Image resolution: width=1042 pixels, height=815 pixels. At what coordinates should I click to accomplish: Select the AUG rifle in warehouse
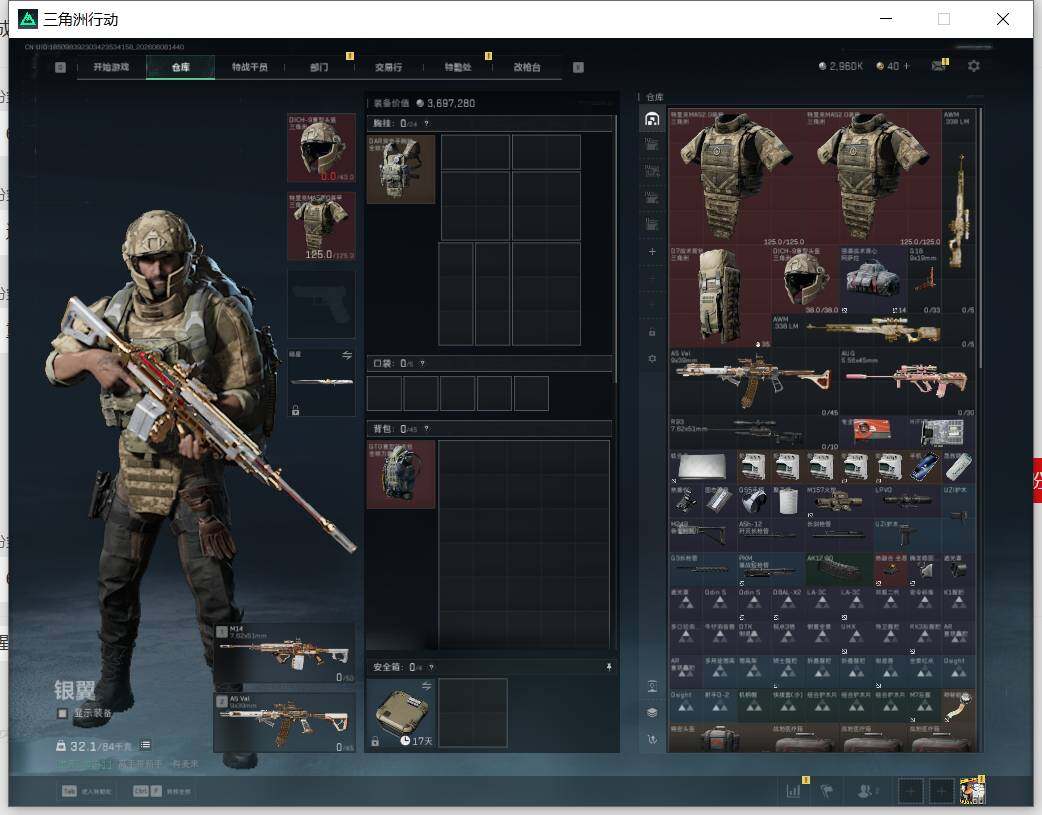tap(907, 382)
